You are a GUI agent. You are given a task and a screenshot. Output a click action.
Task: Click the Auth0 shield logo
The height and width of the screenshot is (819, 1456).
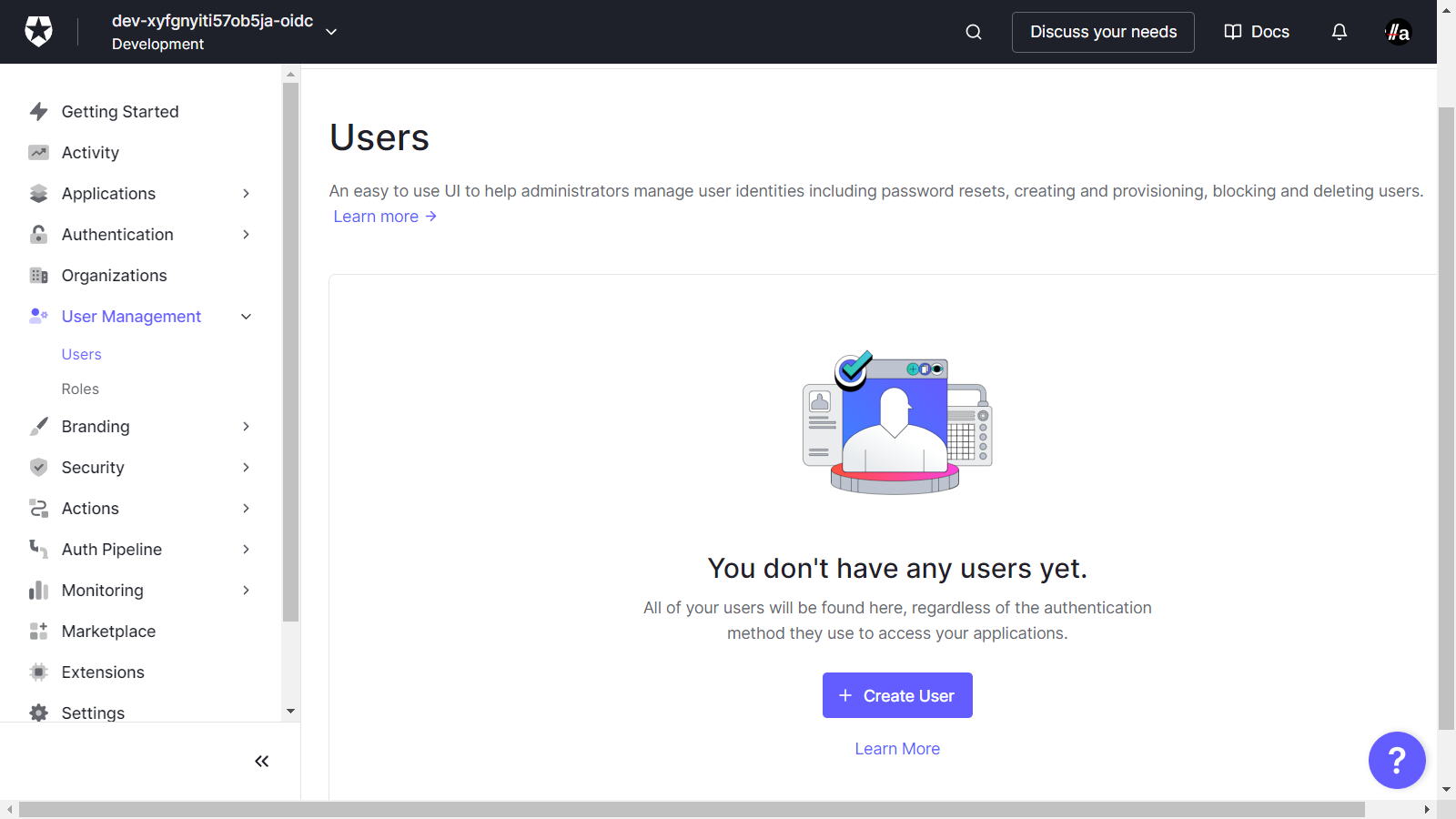(x=38, y=32)
